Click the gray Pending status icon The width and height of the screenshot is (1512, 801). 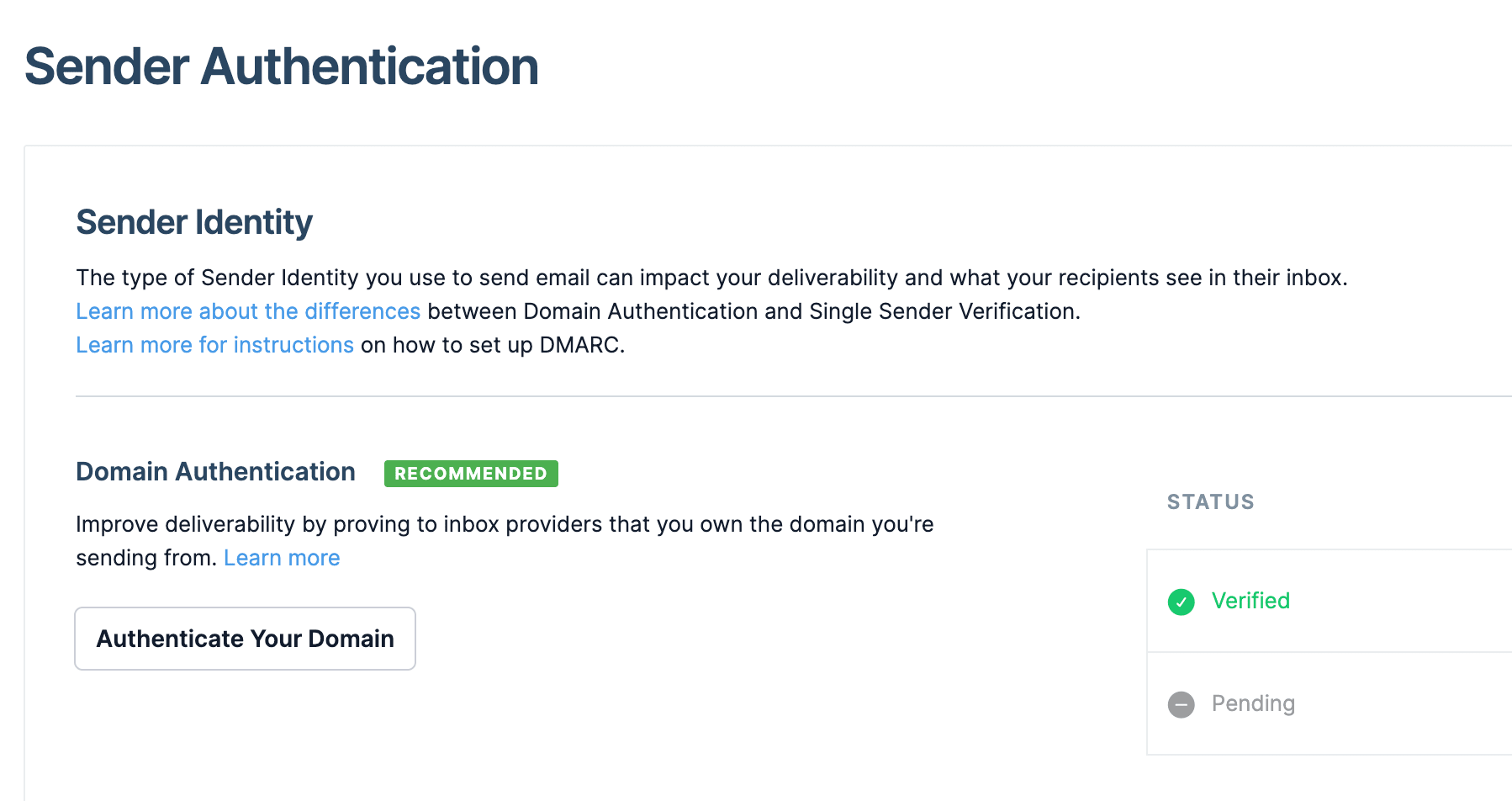1181,704
